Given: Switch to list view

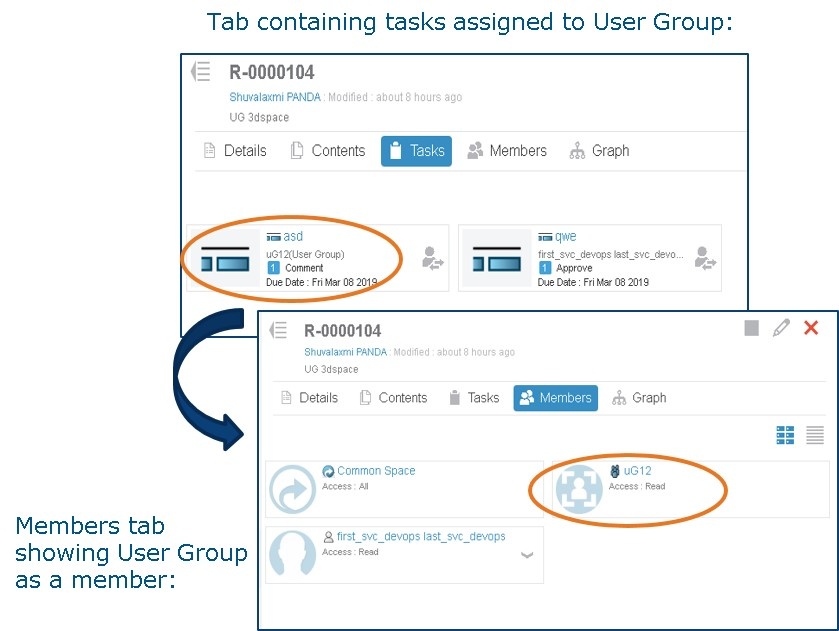Looking at the screenshot, I should point(815,435).
